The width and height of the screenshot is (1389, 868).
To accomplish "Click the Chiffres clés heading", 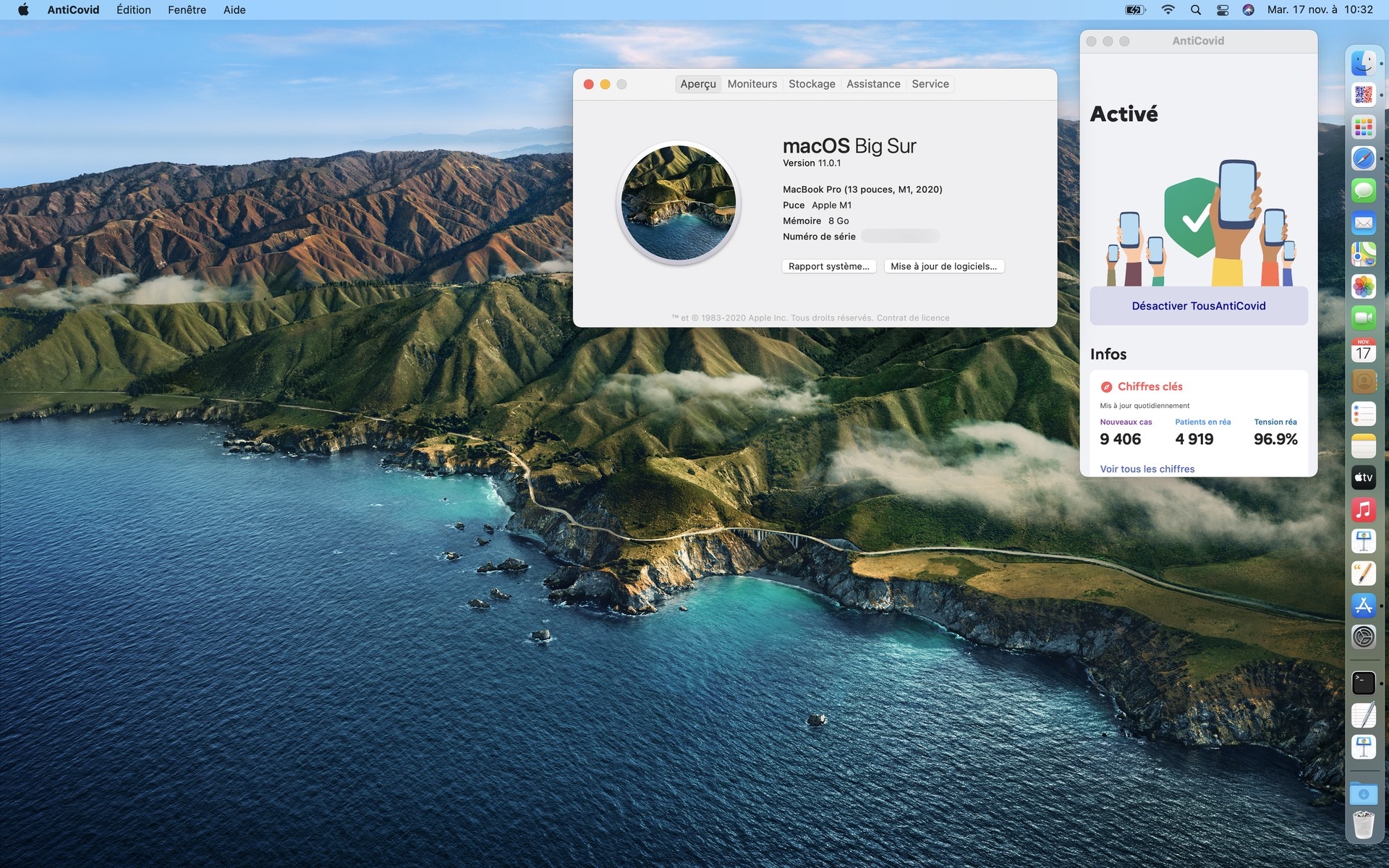I will pyautogui.click(x=1150, y=386).
